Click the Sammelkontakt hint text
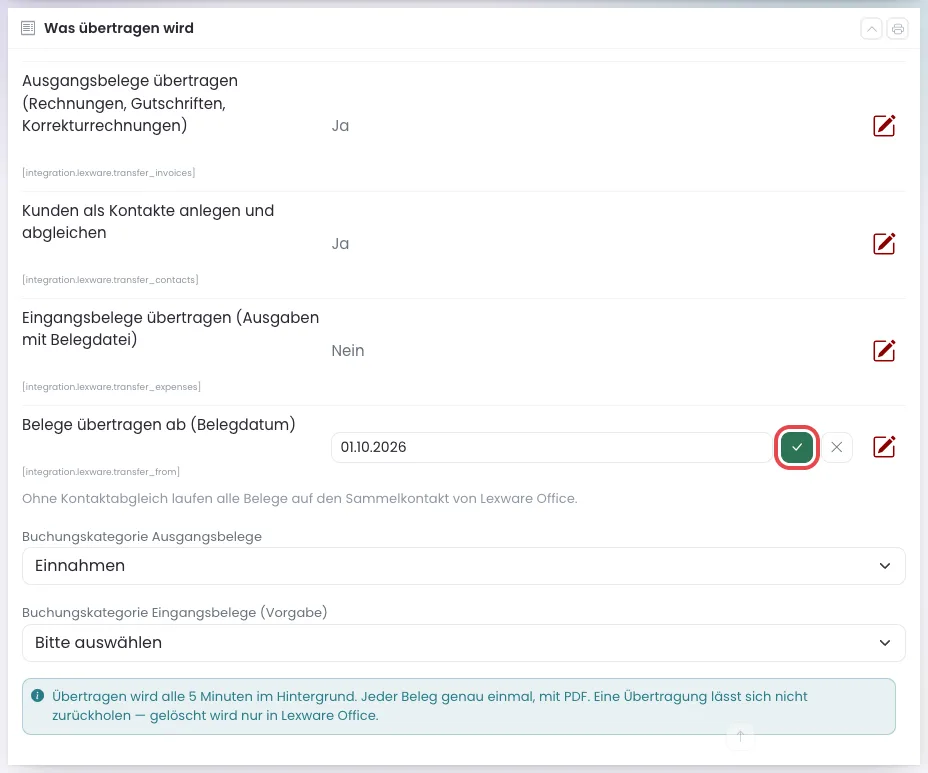928x773 pixels. tap(299, 498)
